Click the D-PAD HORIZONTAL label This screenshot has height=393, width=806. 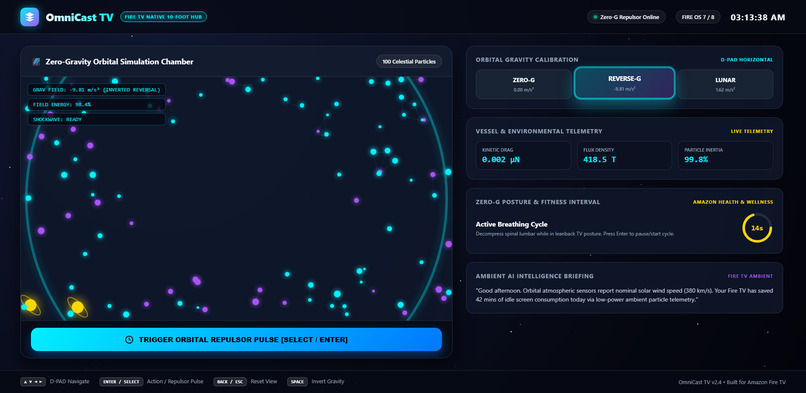746,60
